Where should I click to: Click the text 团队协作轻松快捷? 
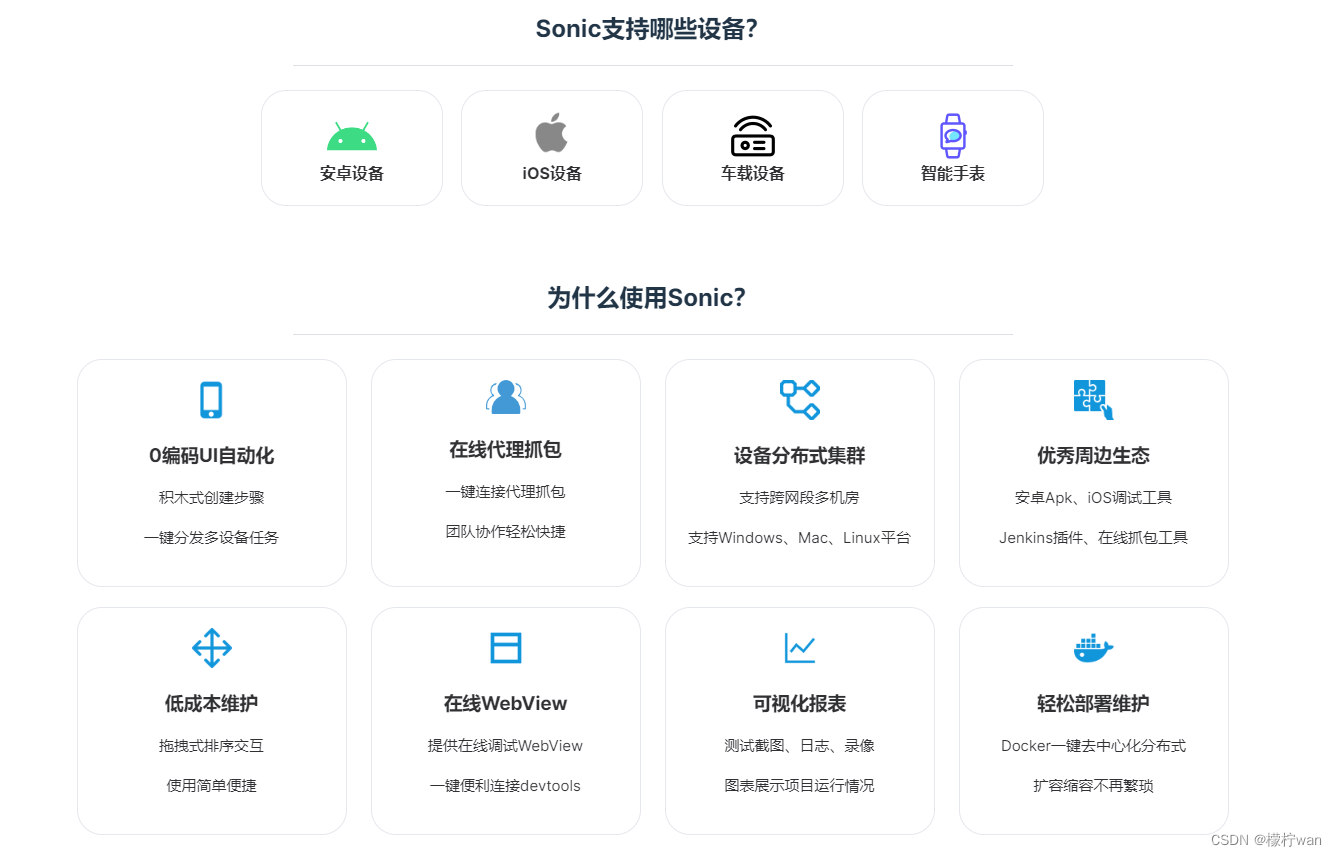coord(506,532)
